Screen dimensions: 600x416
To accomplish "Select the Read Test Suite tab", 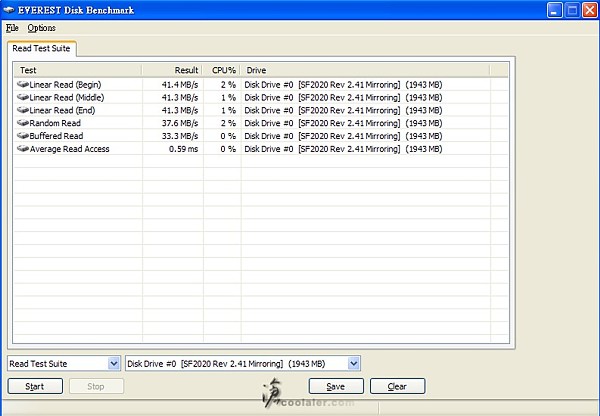I will click(x=41, y=49).
